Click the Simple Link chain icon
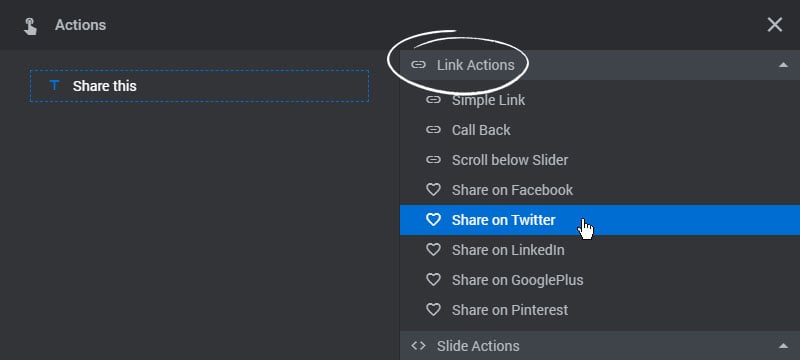Image resolution: width=800 pixels, height=360 pixels. (x=433, y=100)
